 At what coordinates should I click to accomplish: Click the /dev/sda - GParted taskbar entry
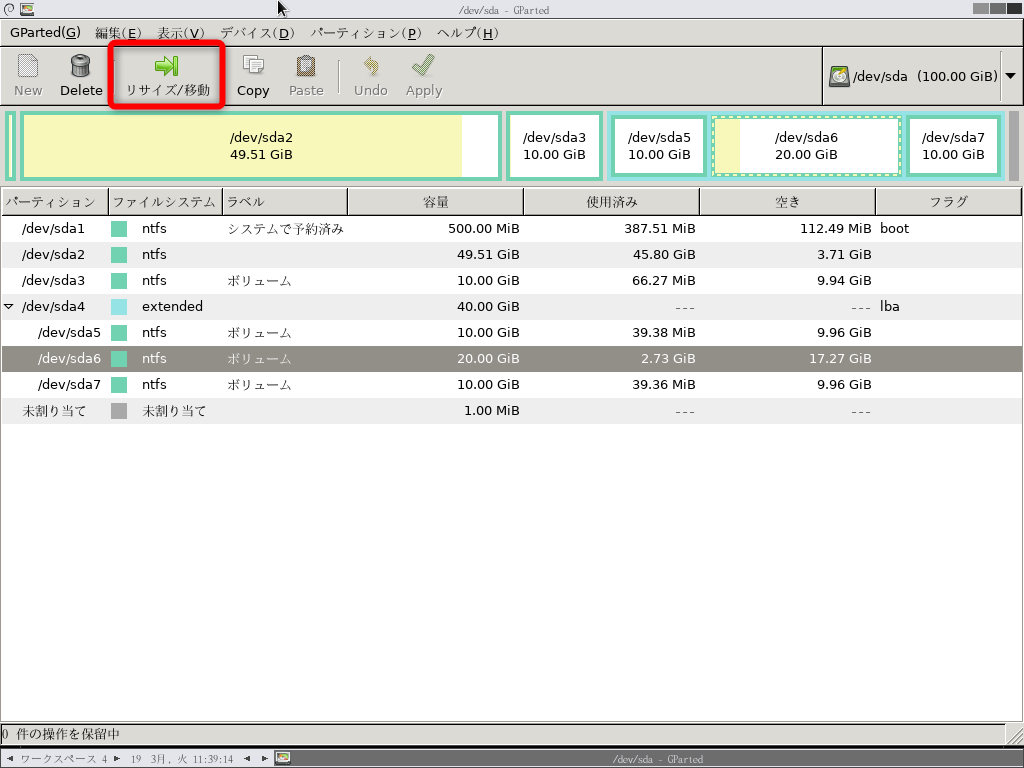pyautogui.click(x=657, y=759)
